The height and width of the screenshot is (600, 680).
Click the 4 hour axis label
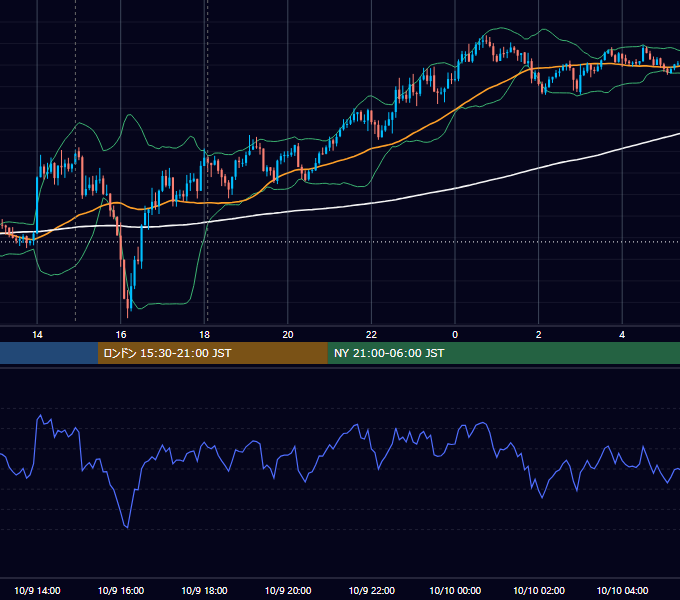622,335
